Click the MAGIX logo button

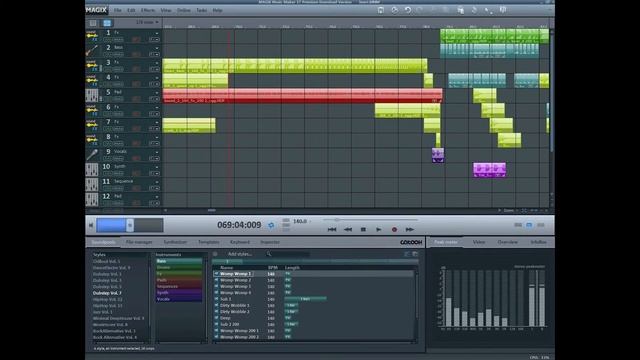click(97, 10)
